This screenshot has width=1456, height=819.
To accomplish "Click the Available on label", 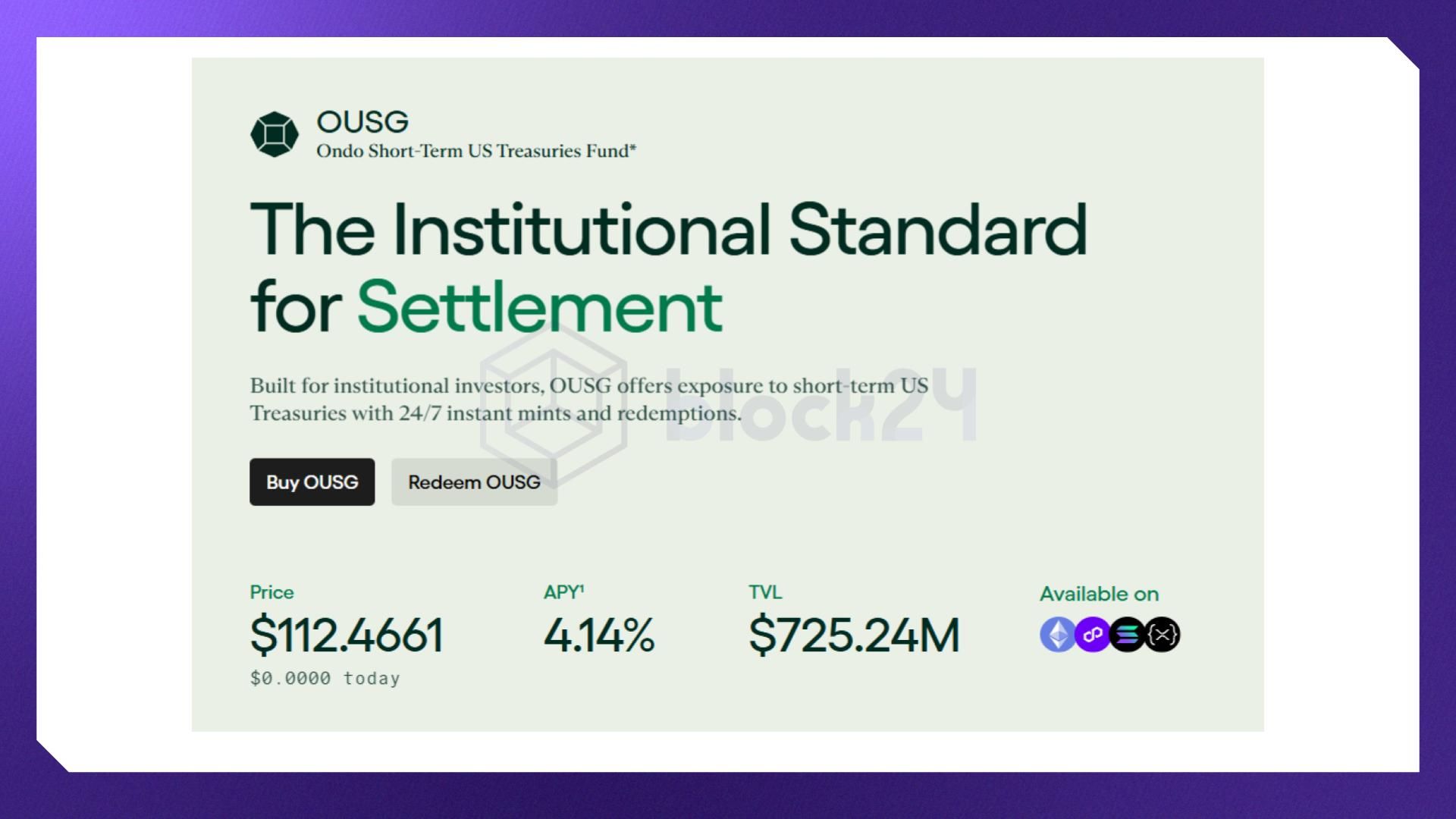I will (1099, 594).
